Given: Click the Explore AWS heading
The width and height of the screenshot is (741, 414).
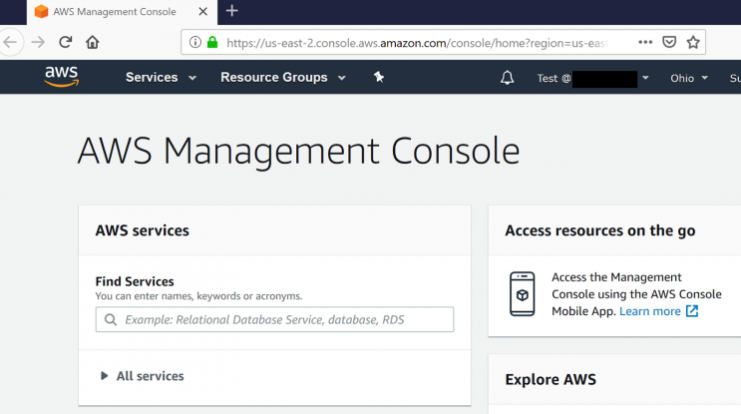Looking at the screenshot, I should (x=551, y=380).
